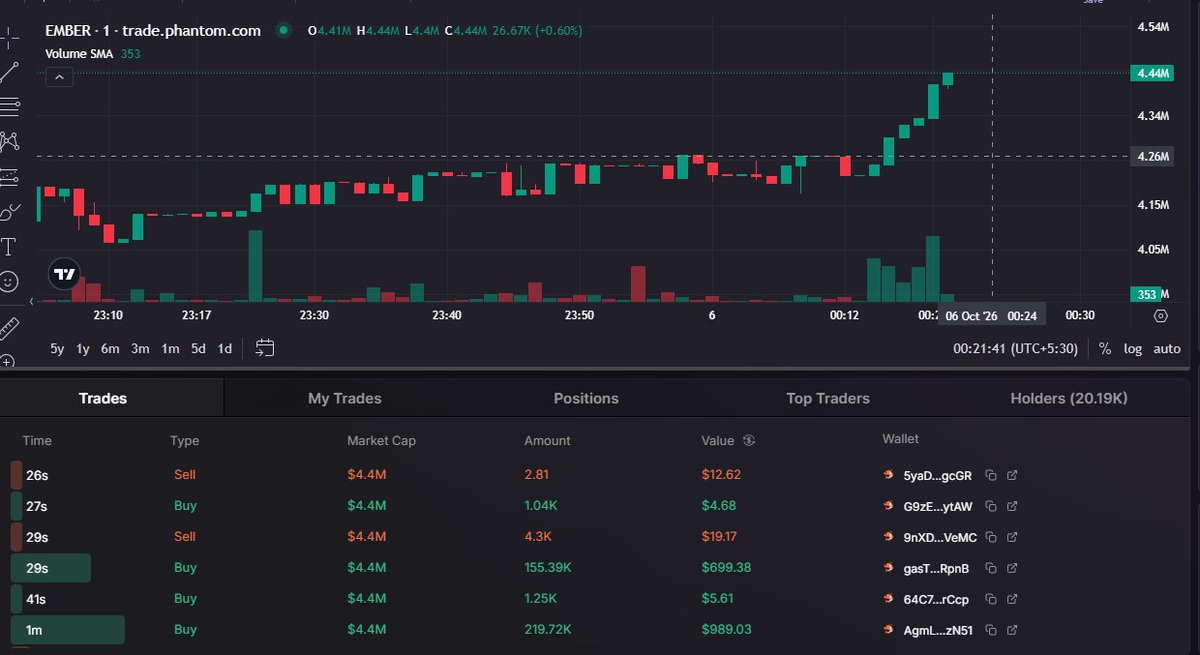Open timezone menu UTC+5:30
The height and width of the screenshot is (655, 1200).
coord(1017,349)
